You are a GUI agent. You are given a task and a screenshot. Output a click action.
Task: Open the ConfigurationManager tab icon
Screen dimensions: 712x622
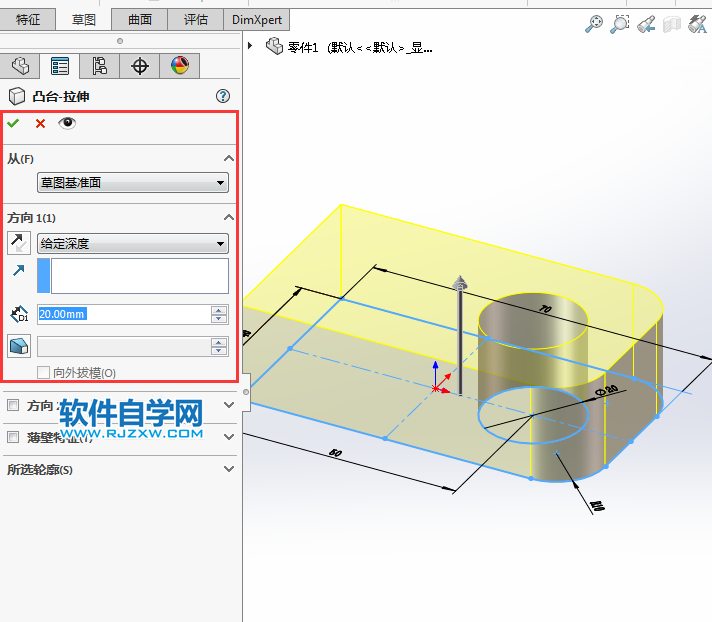coord(100,66)
